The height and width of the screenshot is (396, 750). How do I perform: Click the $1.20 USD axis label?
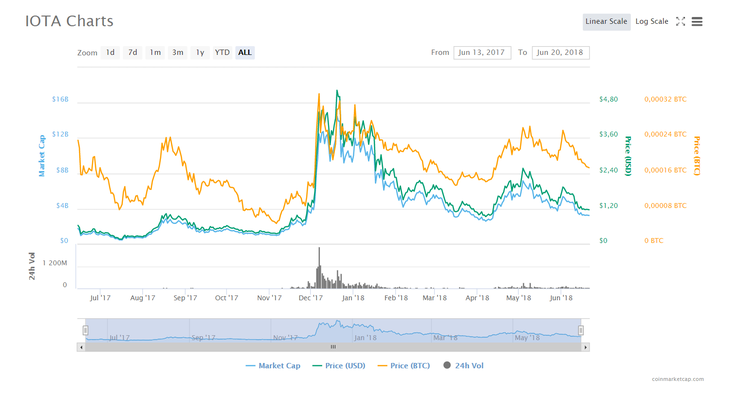608,206
